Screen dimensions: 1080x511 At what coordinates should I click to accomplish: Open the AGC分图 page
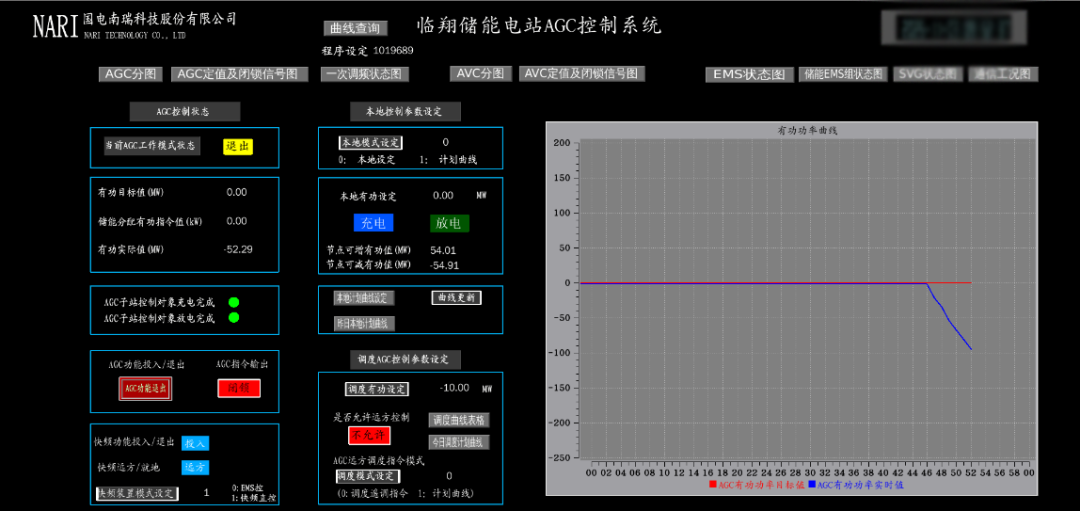coord(130,74)
